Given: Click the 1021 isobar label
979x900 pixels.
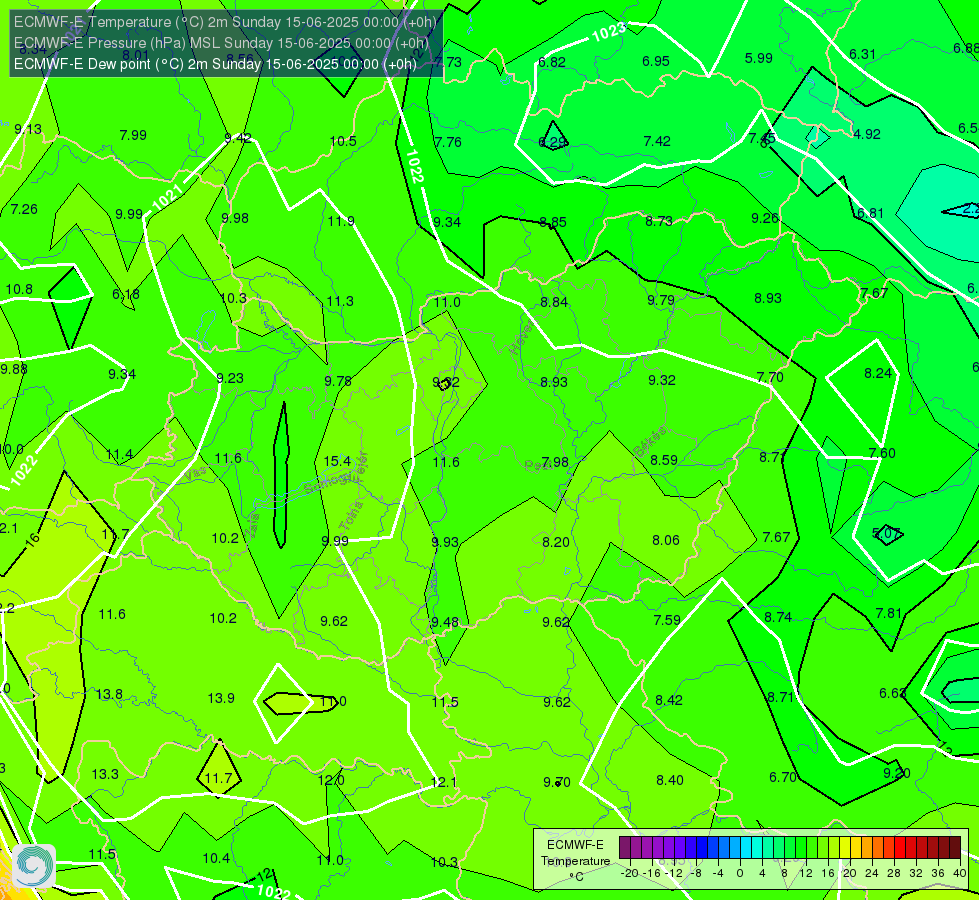Looking at the screenshot, I should [x=167, y=198].
